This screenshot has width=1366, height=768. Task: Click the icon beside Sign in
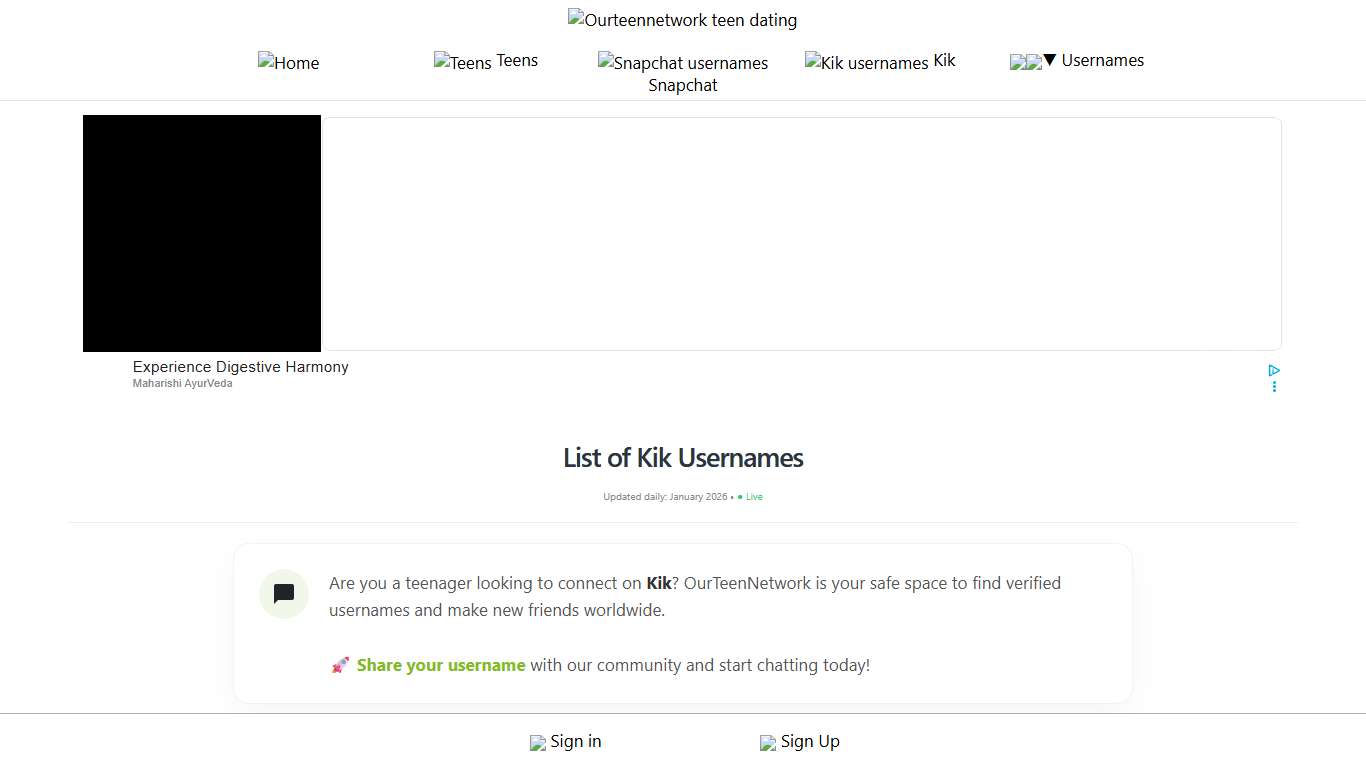click(537, 742)
